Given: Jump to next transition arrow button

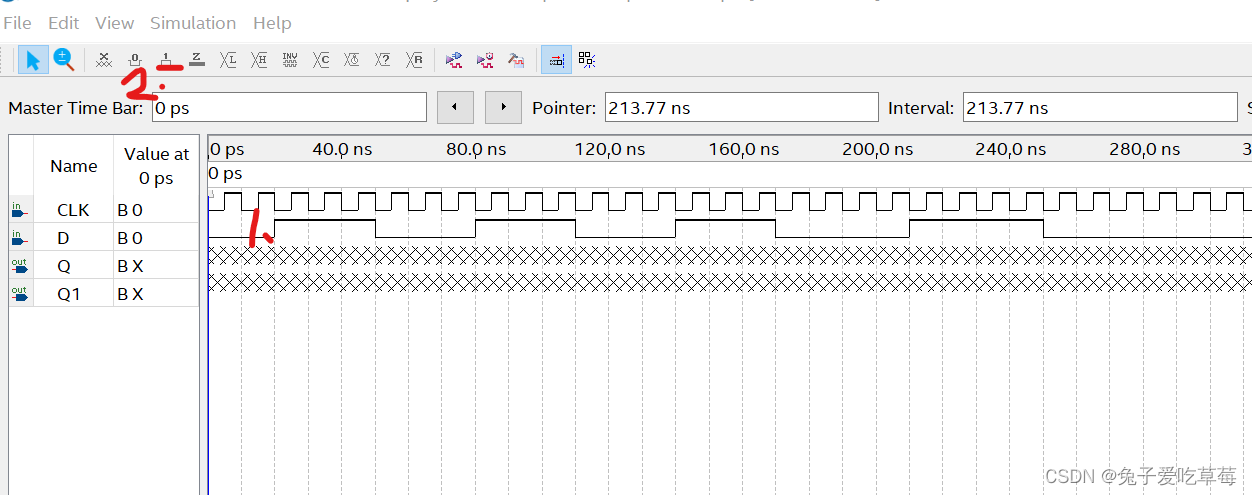Looking at the screenshot, I should tap(503, 107).
